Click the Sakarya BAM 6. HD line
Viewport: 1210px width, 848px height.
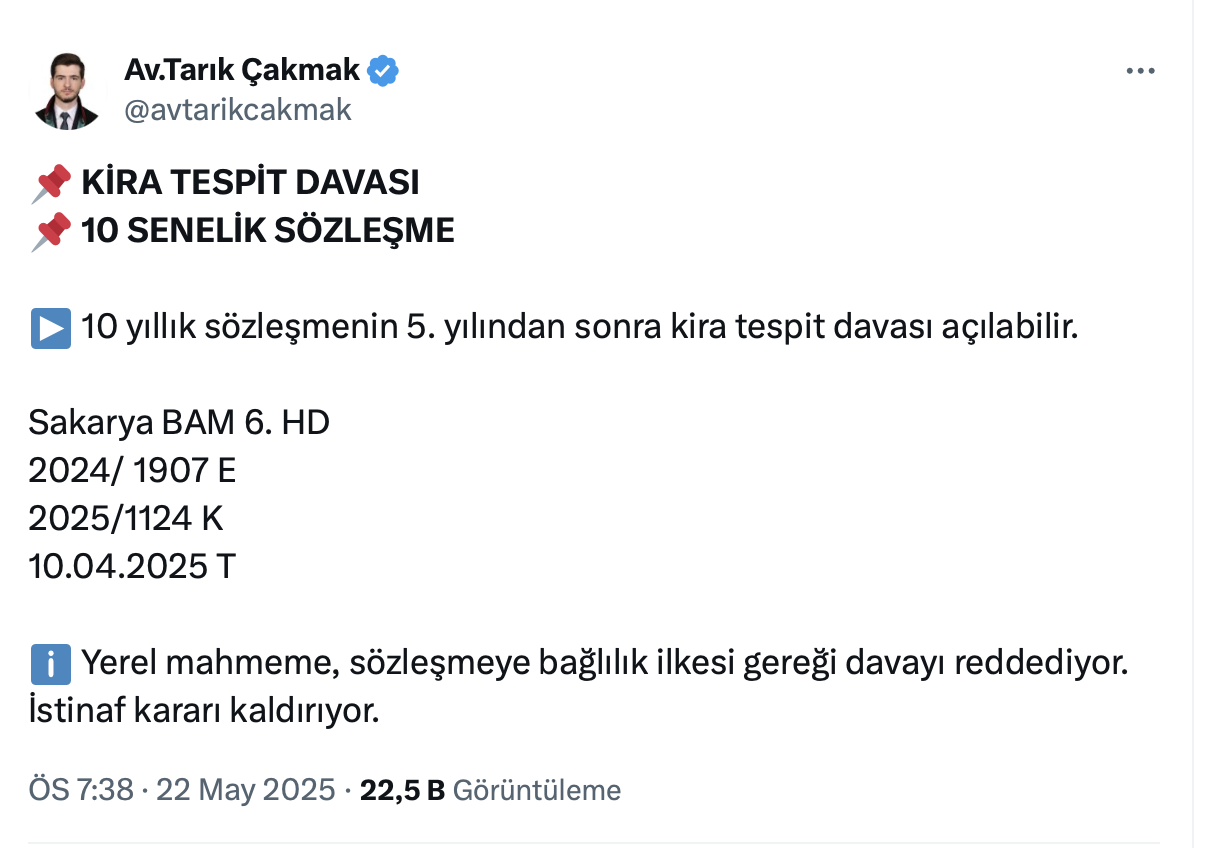(x=179, y=423)
